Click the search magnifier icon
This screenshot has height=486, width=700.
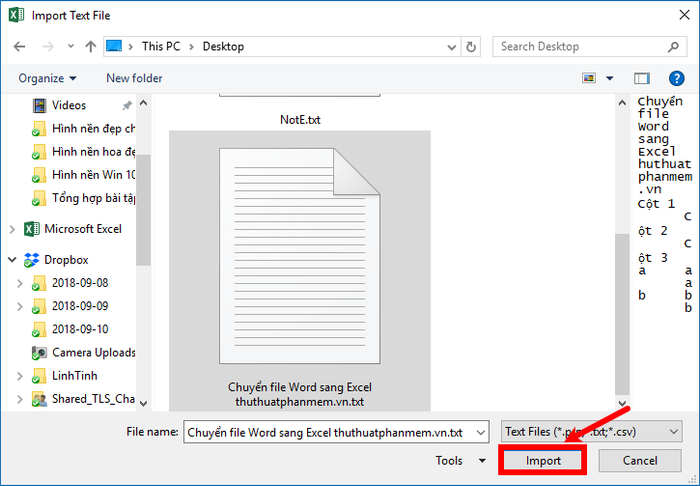click(674, 46)
